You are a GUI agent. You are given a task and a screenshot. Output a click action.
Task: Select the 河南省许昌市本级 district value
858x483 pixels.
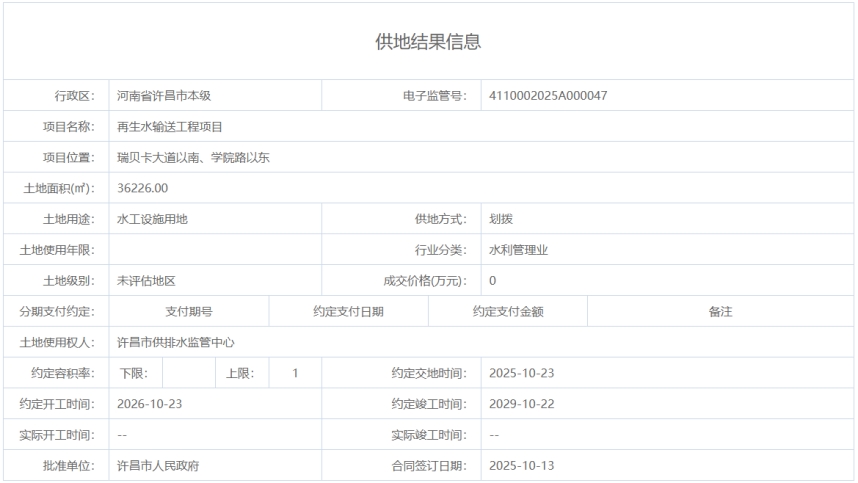click(164, 97)
